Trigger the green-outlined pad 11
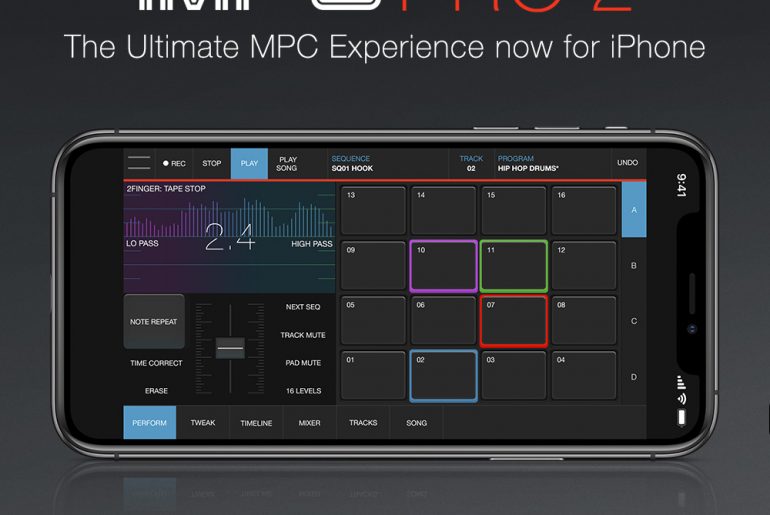770x515 pixels. tap(514, 266)
